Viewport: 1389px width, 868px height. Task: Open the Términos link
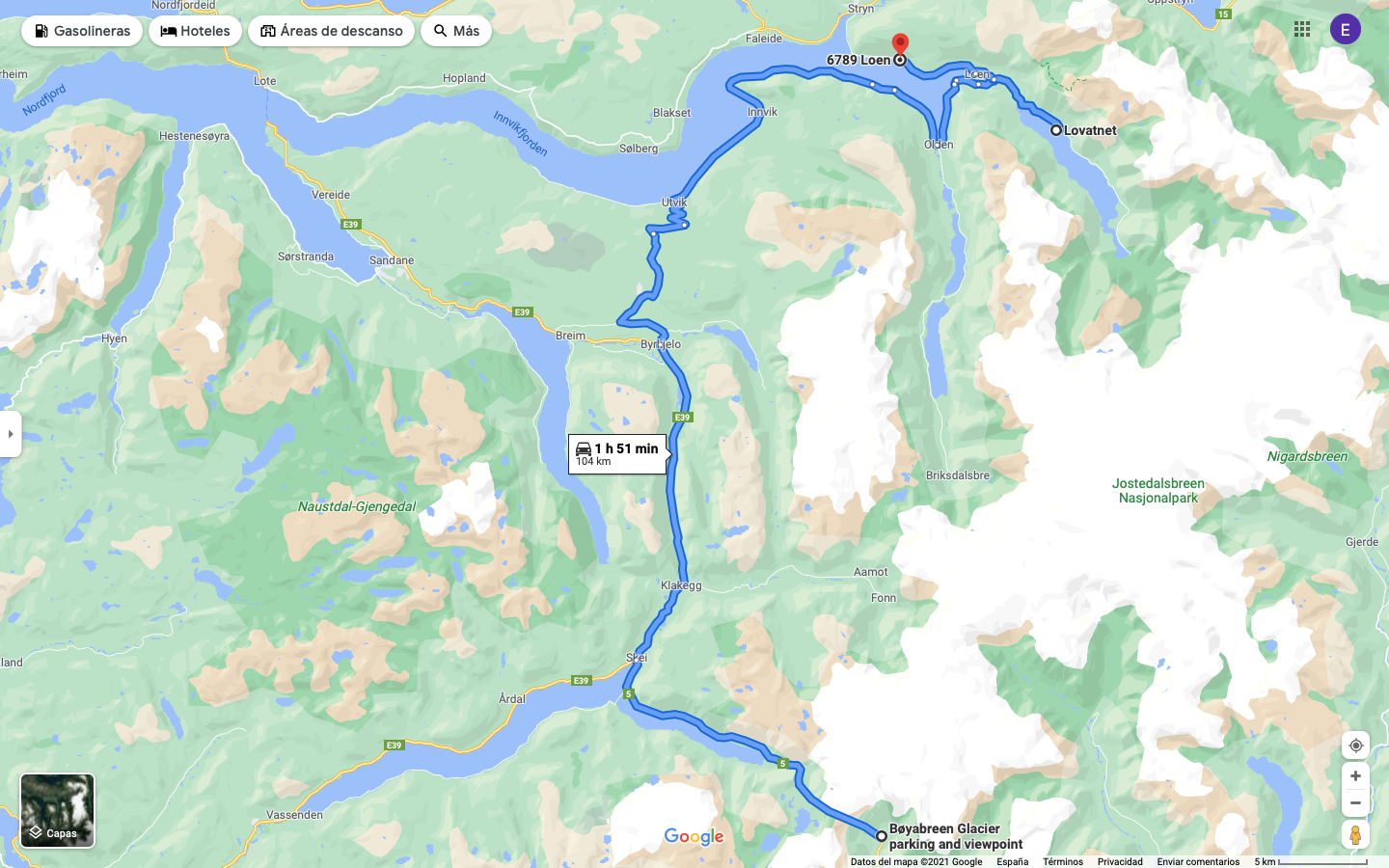point(1063,862)
